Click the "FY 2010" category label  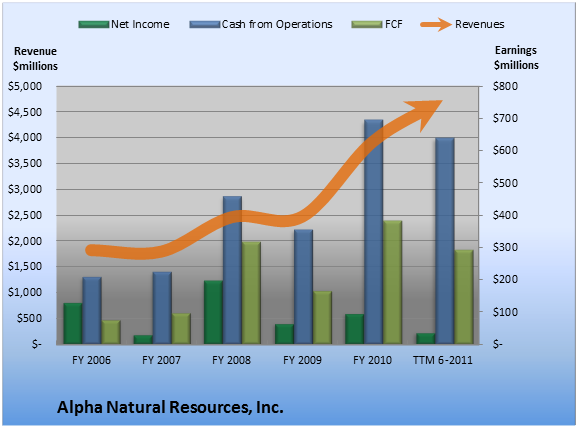(x=372, y=360)
